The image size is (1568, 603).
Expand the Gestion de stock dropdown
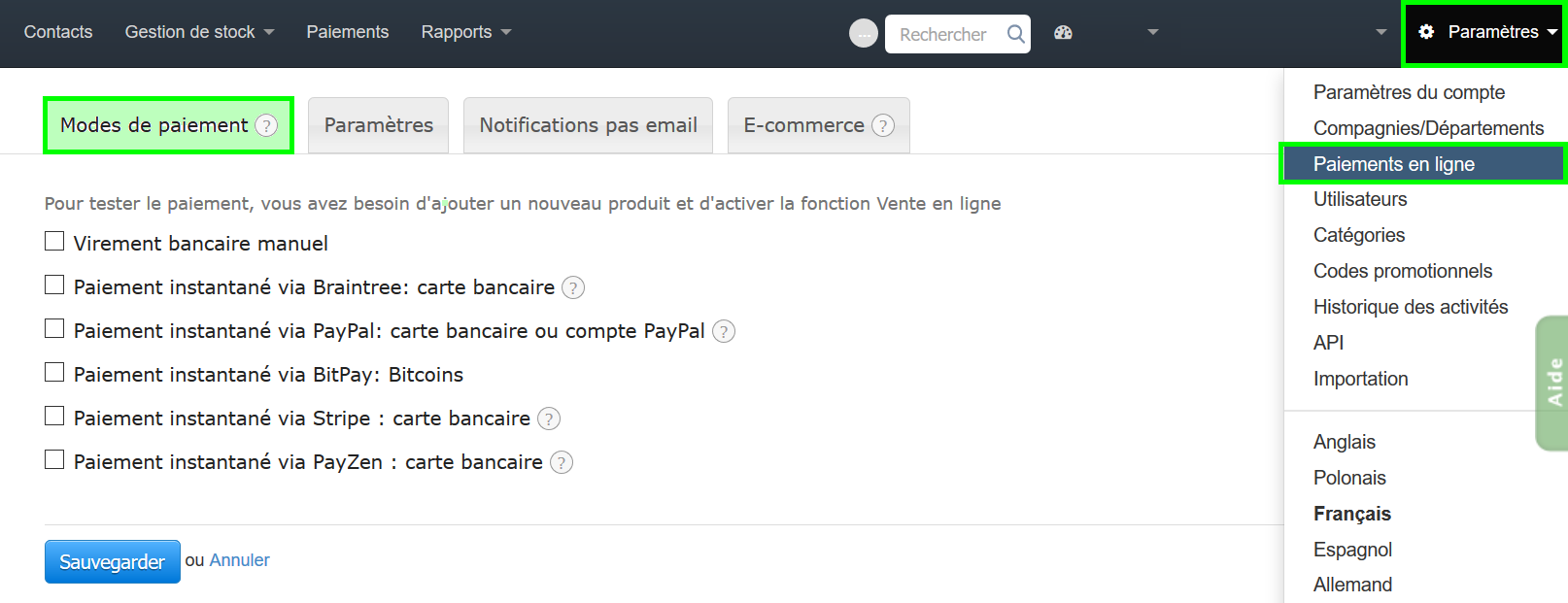point(198,31)
